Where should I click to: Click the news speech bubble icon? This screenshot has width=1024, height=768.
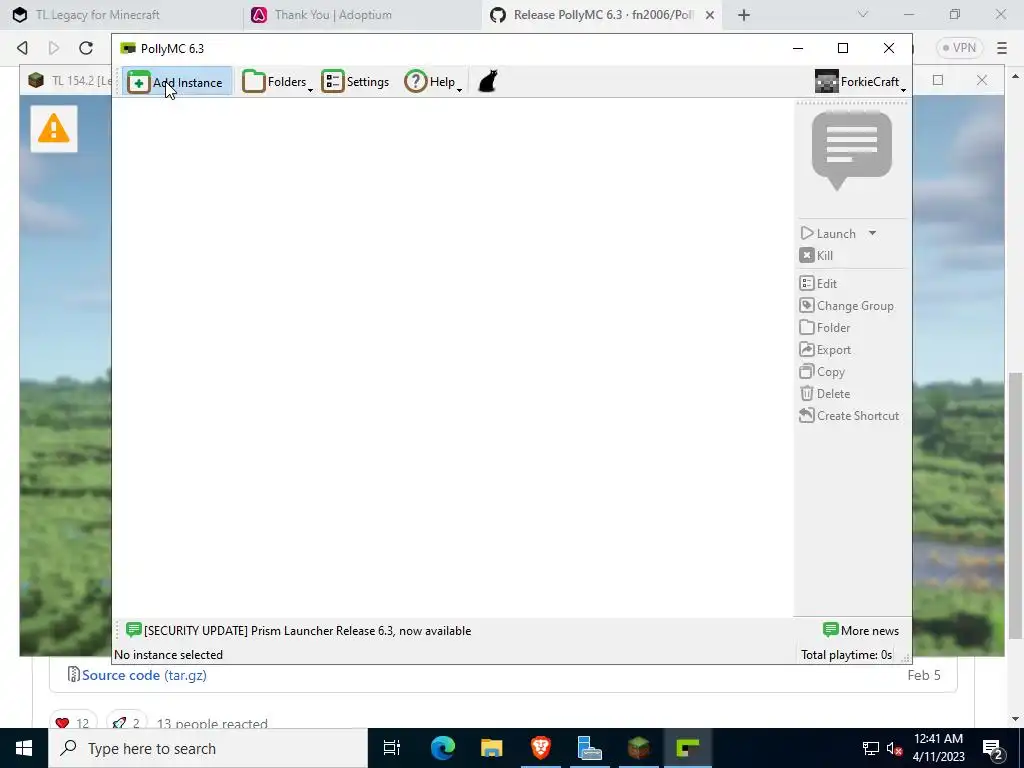[x=852, y=151]
